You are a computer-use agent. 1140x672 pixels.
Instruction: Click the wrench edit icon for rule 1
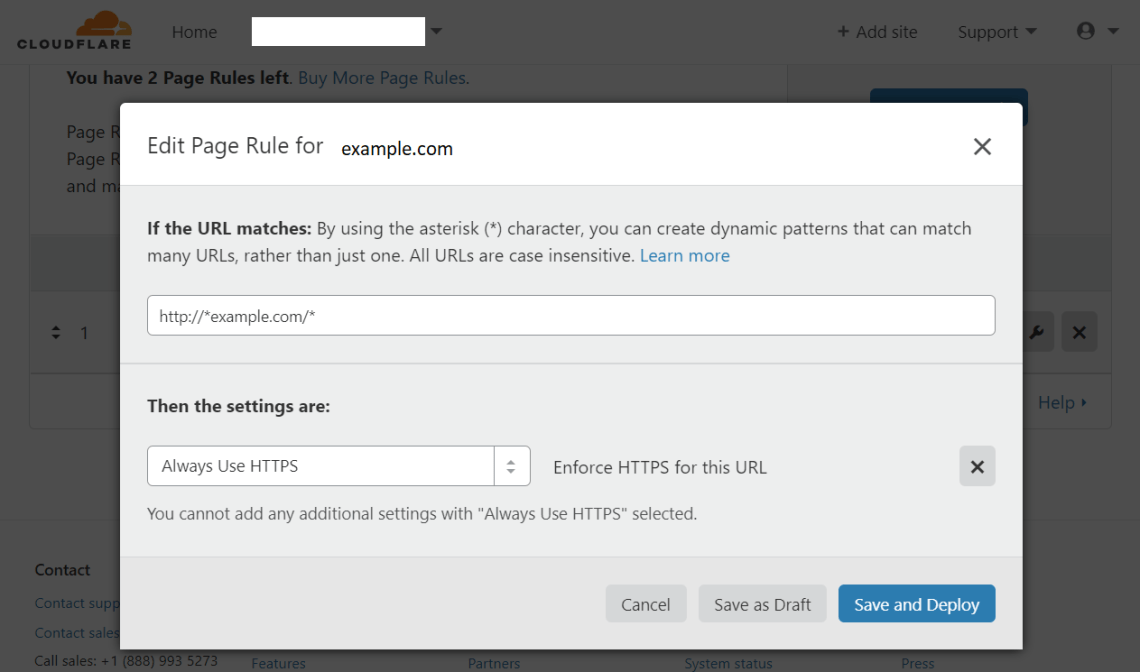click(1036, 332)
